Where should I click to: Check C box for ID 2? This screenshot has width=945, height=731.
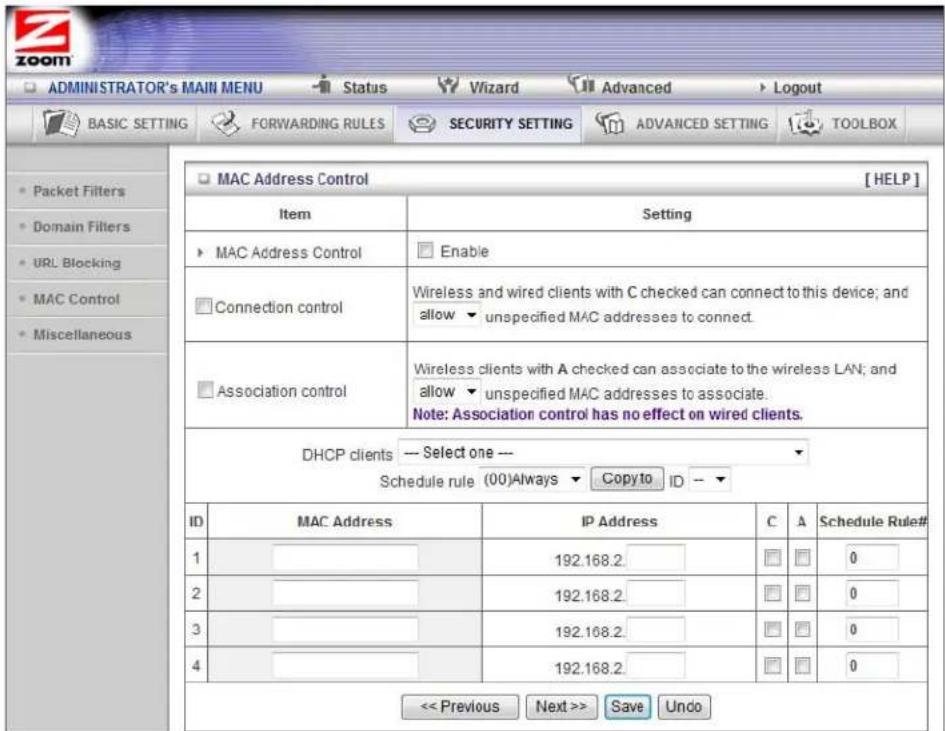click(772, 594)
